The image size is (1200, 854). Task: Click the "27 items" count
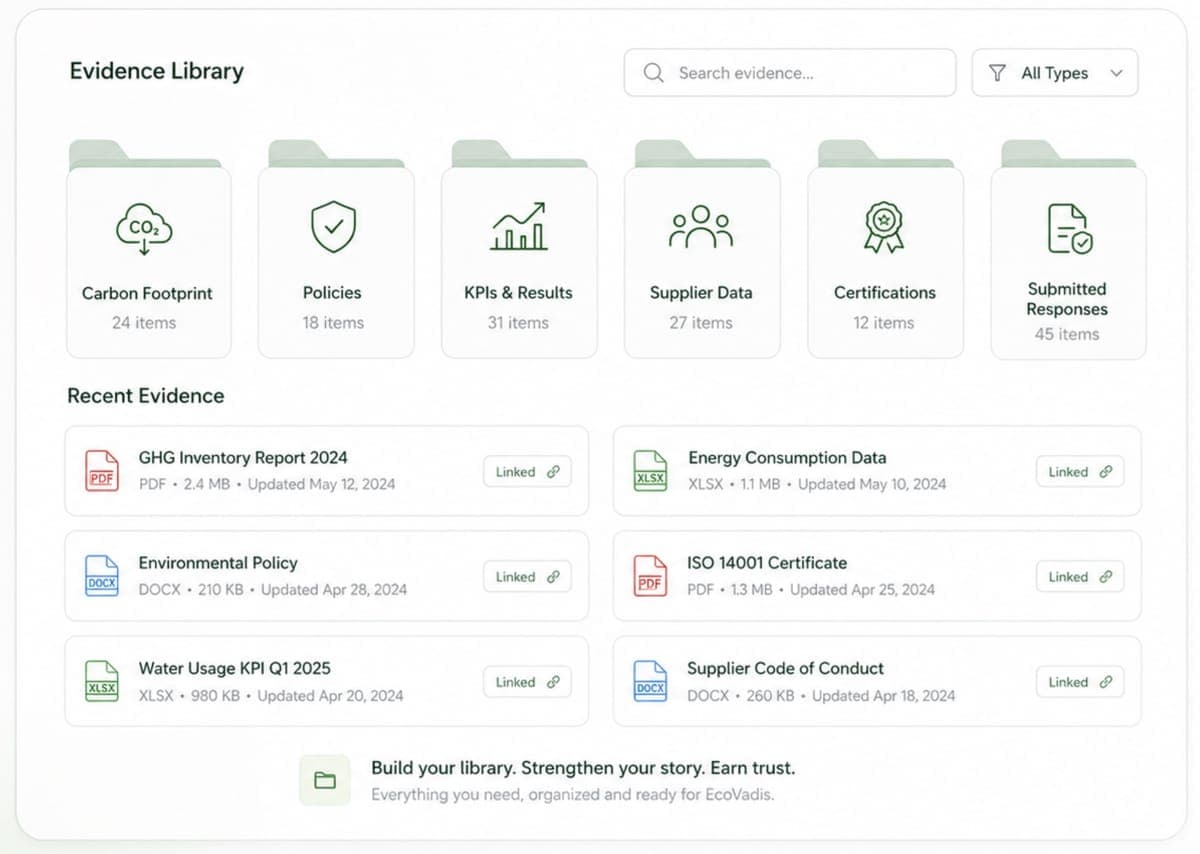701,323
